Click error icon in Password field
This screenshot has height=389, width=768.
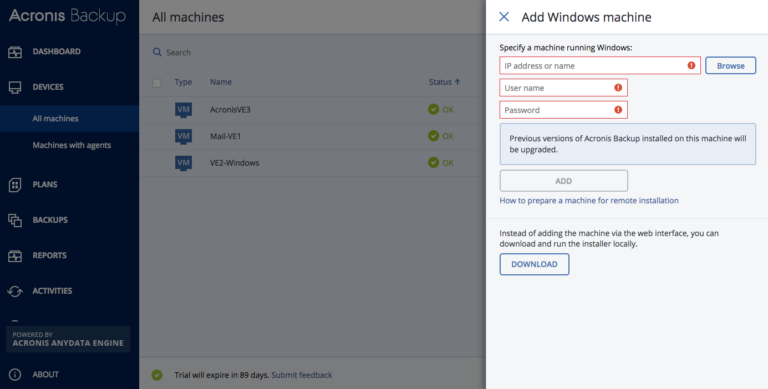[x=618, y=110]
